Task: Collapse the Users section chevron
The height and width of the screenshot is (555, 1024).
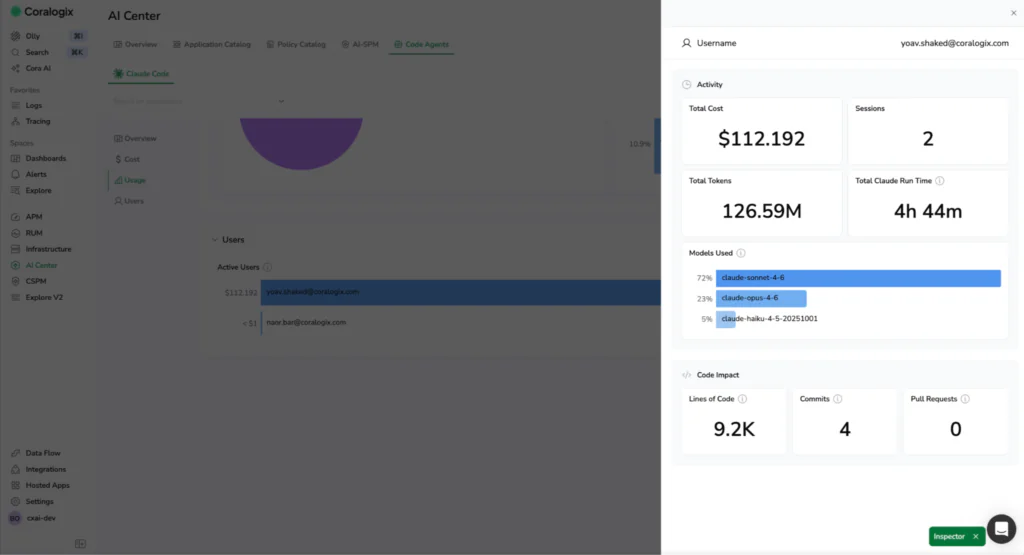Action: coord(214,240)
